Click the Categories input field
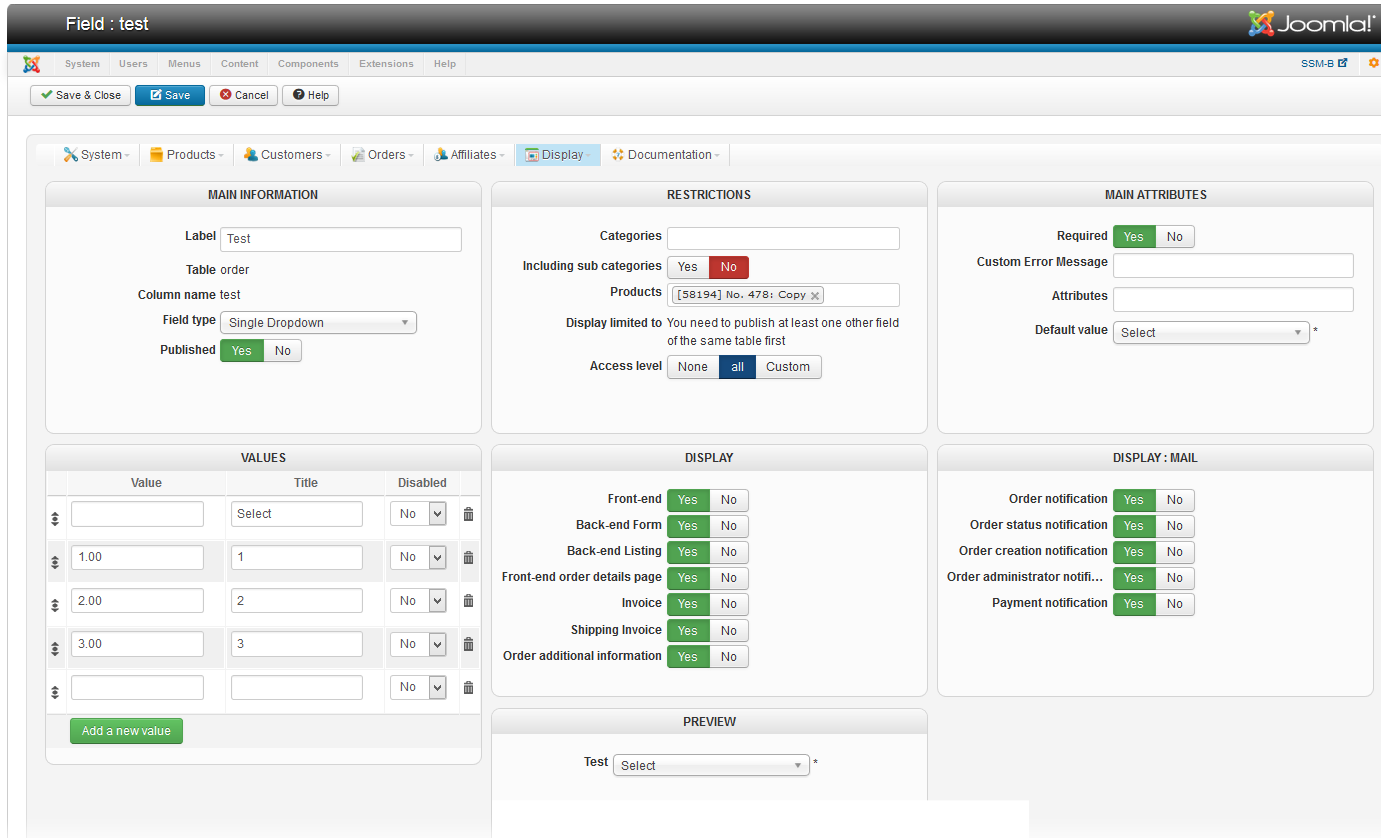1381x838 pixels. tap(783, 238)
